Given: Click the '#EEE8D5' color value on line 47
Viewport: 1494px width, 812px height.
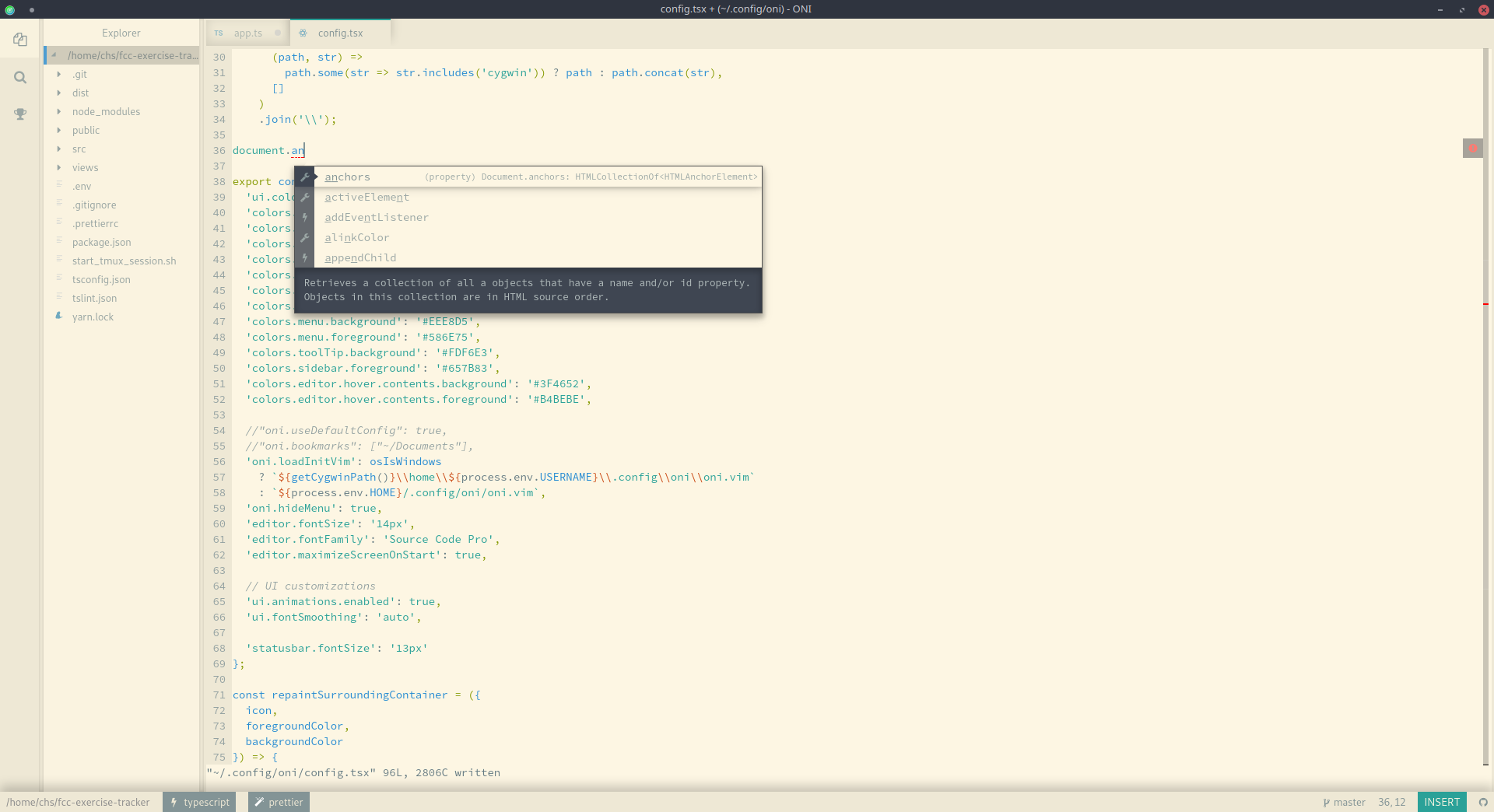Looking at the screenshot, I should 445,321.
